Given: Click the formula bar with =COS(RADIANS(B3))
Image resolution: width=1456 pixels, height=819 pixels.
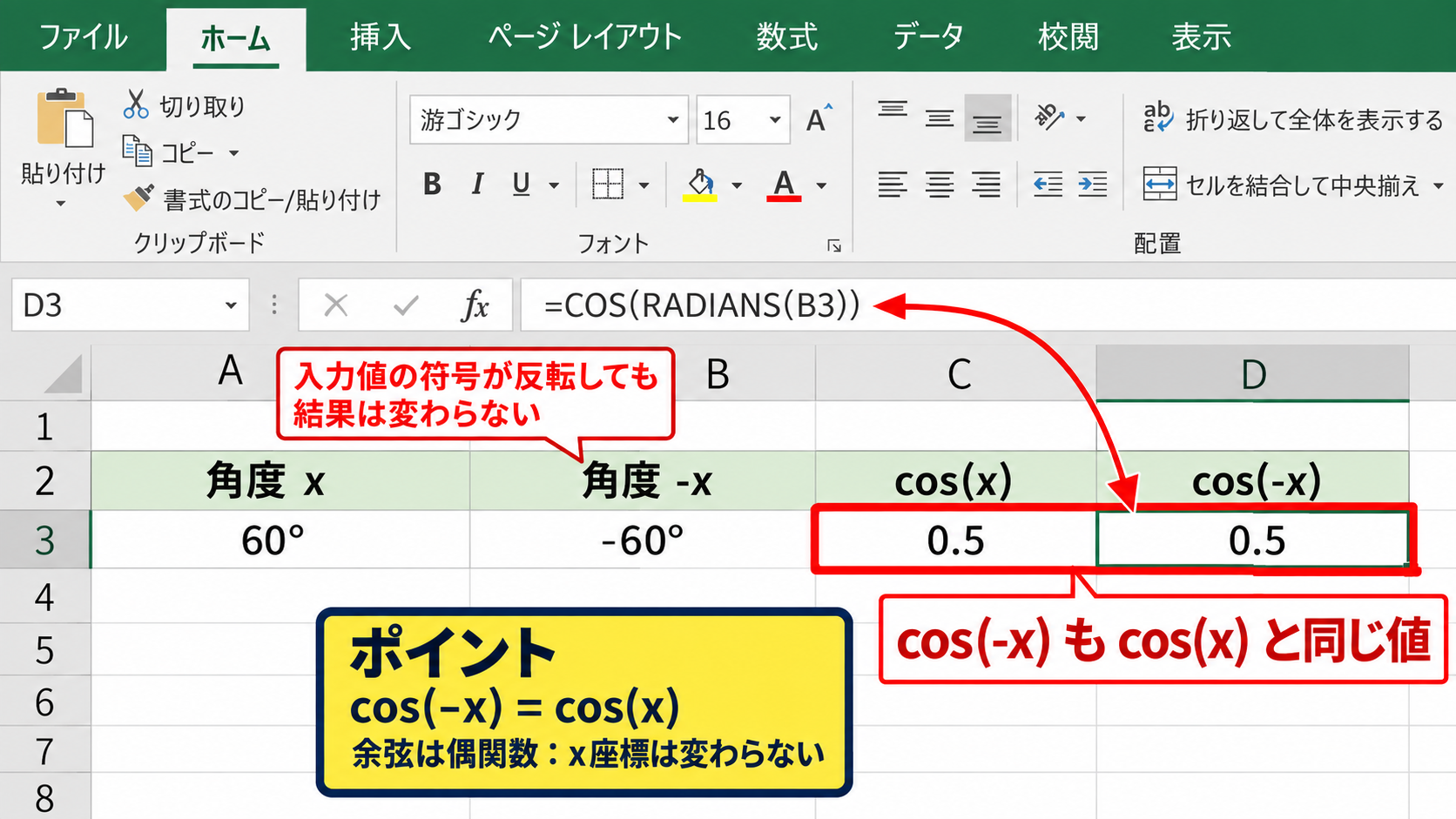Looking at the screenshot, I should point(988,305).
